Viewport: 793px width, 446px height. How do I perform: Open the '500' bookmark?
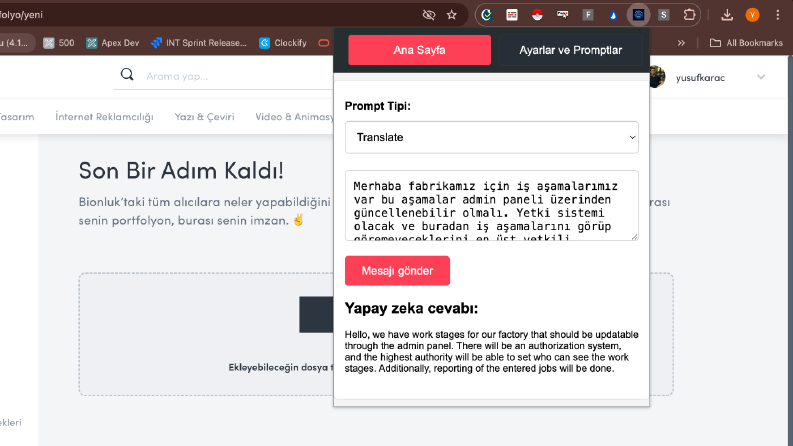[x=59, y=43]
